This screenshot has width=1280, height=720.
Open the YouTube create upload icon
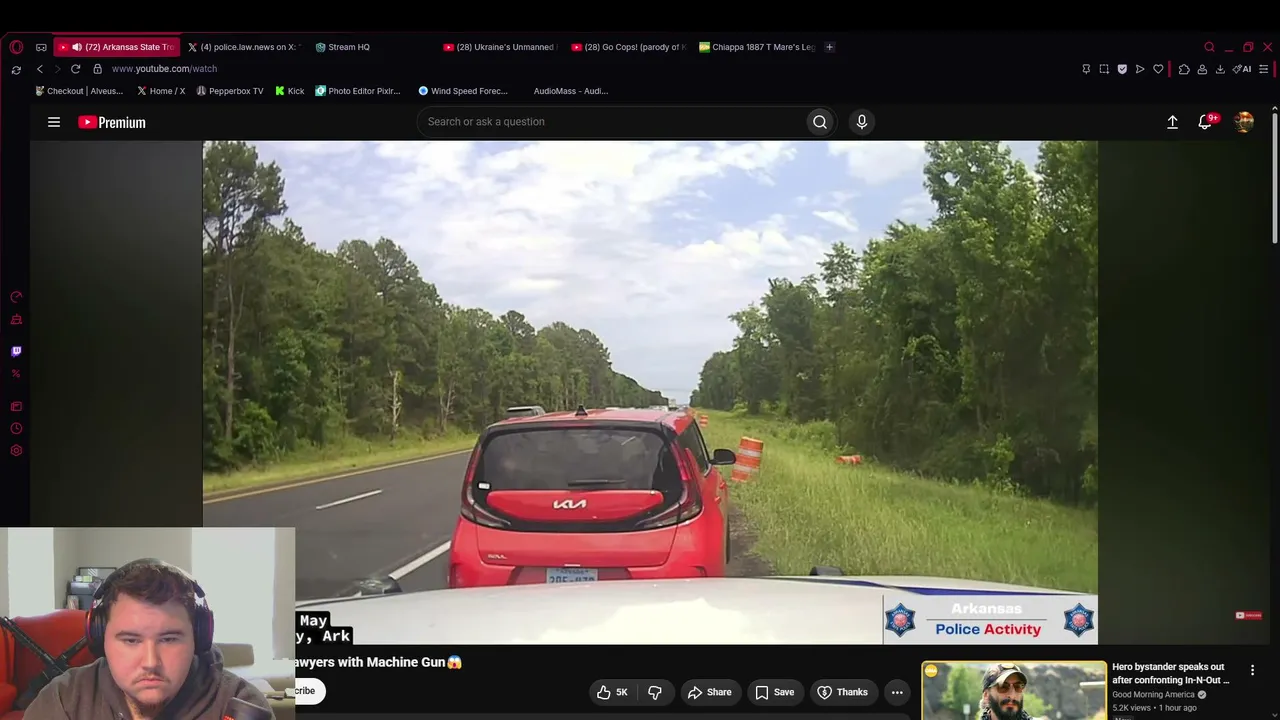click(x=1172, y=122)
